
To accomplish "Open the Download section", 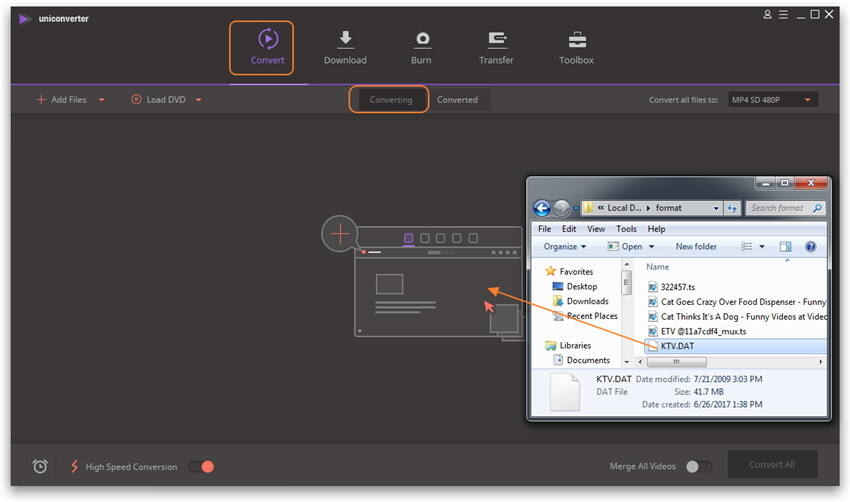I will 345,48.
